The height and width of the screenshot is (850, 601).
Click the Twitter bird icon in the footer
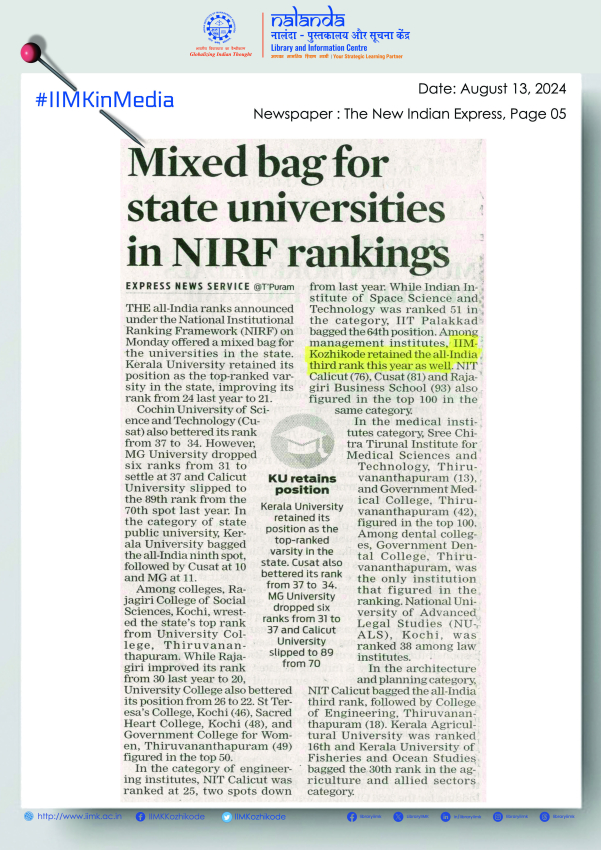(227, 816)
